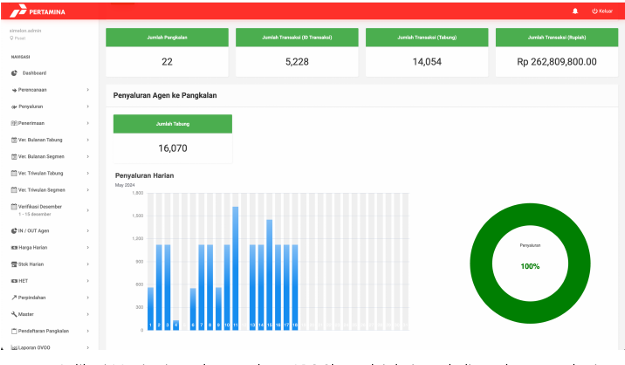This screenshot has height=365, width=625.
Task: Click the 16,070 tabung value
Action: pos(173,148)
